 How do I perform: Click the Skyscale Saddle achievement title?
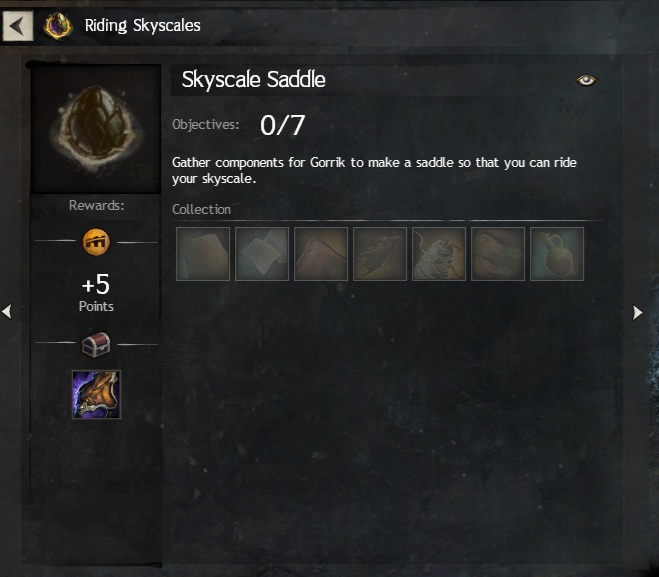[x=253, y=79]
